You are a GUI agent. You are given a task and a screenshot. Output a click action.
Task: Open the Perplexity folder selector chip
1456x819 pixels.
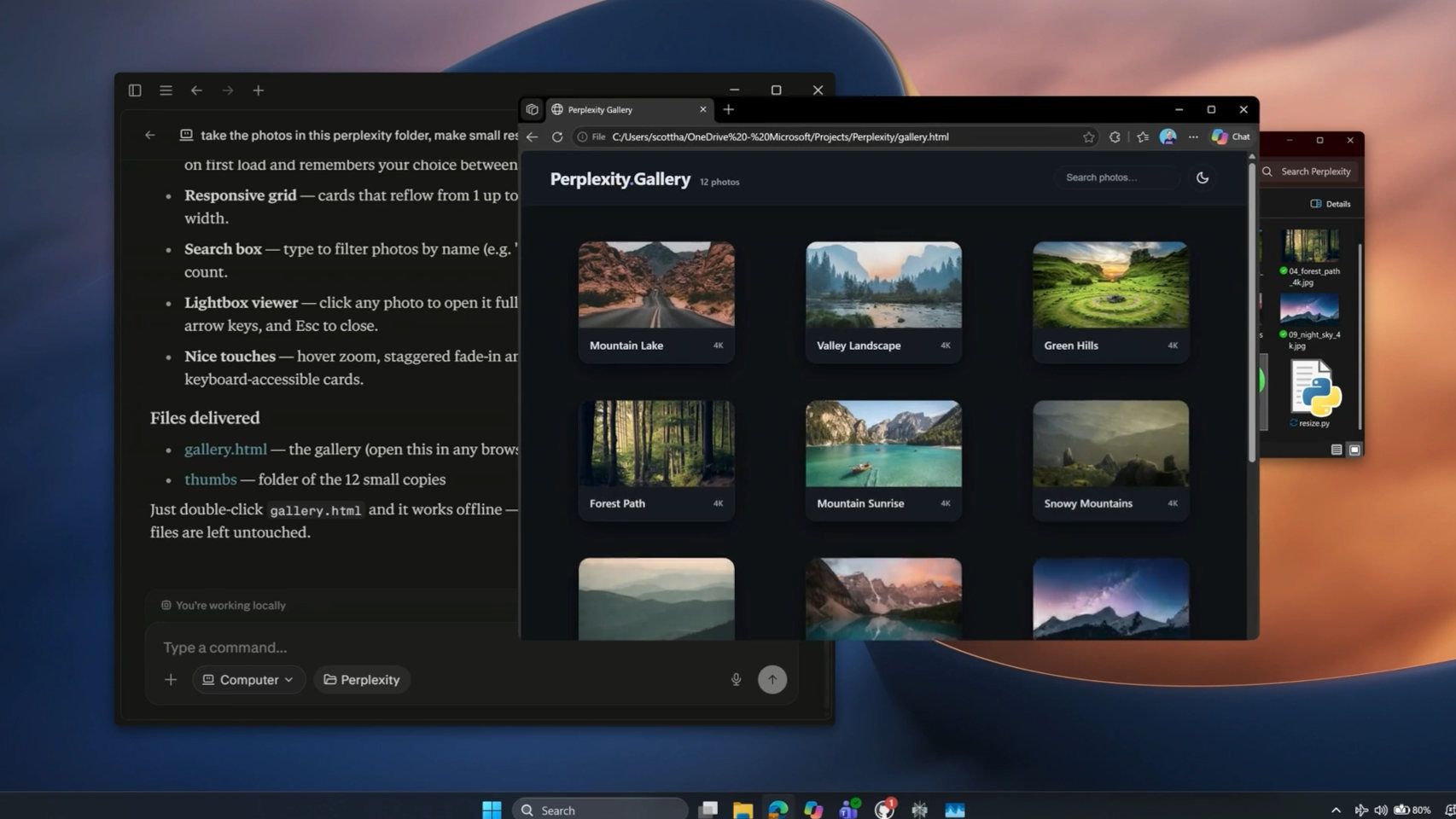(362, 680)
